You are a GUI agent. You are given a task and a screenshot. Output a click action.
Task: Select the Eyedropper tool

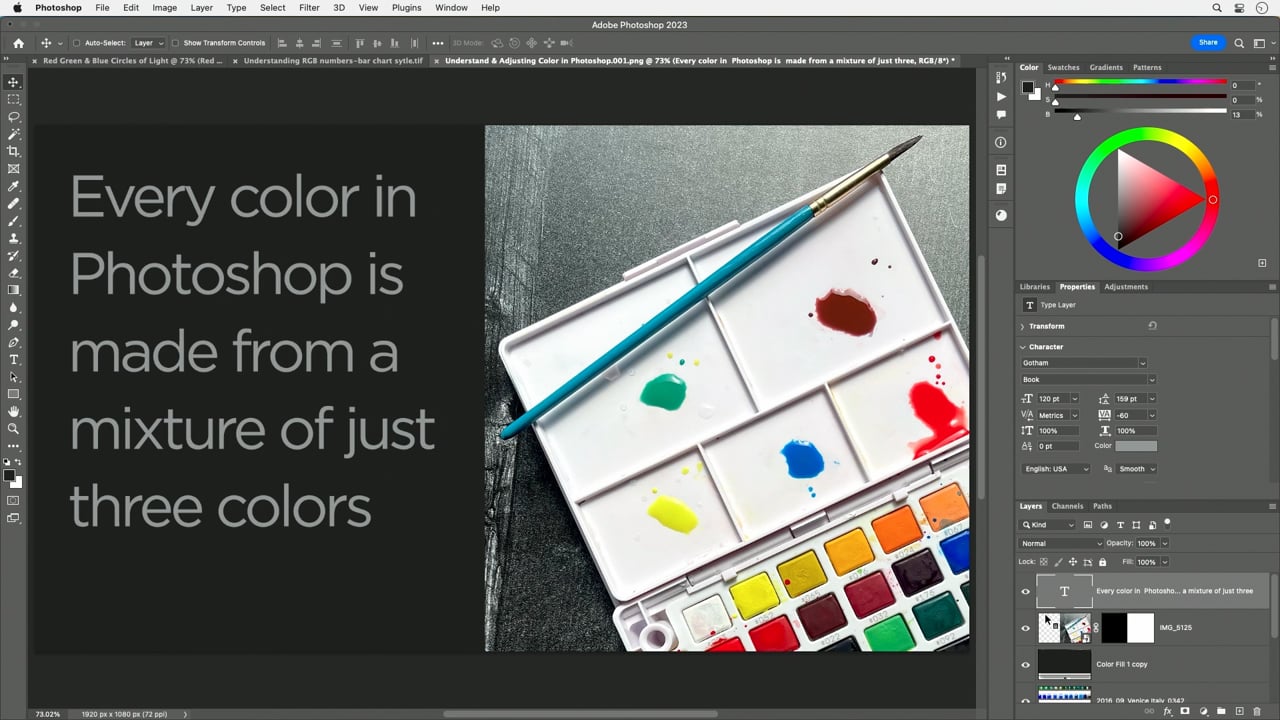(13, 186)
